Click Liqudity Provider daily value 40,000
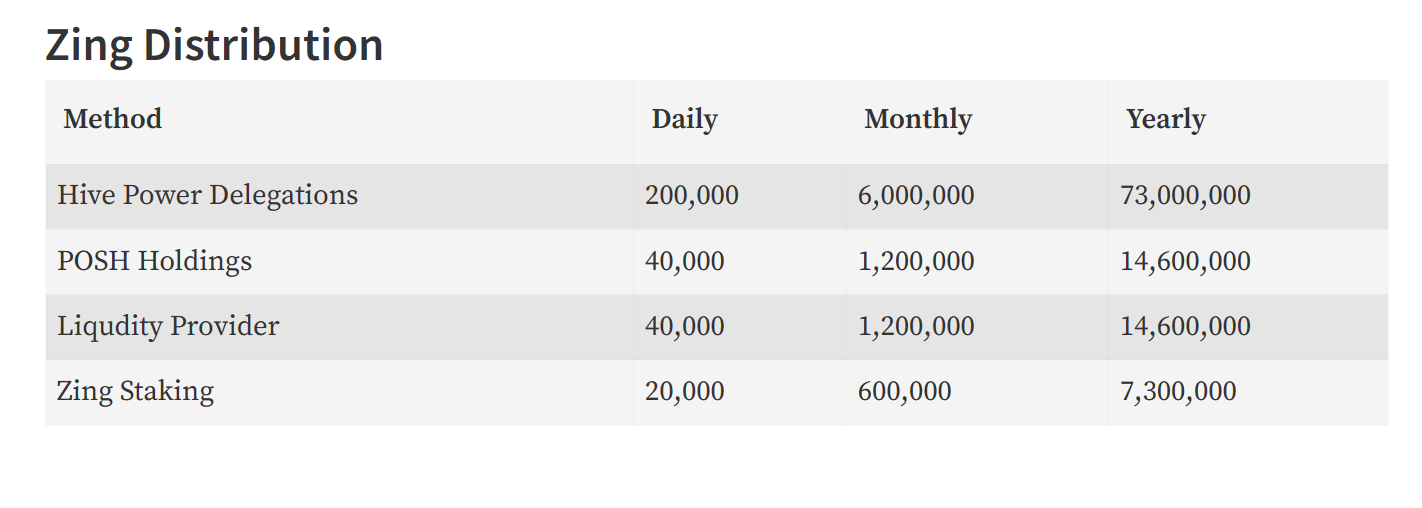 685,327
